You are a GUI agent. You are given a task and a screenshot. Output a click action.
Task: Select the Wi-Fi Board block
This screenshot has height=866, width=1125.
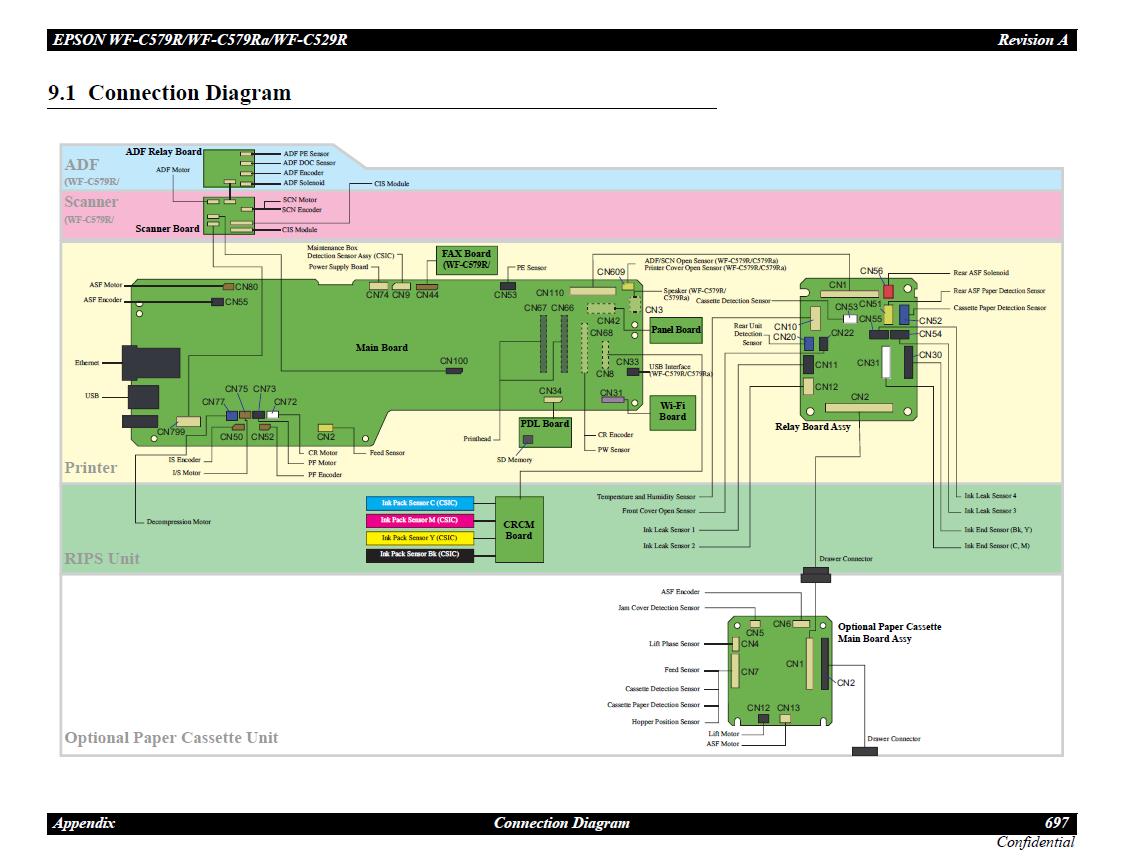tap(673, 411)
